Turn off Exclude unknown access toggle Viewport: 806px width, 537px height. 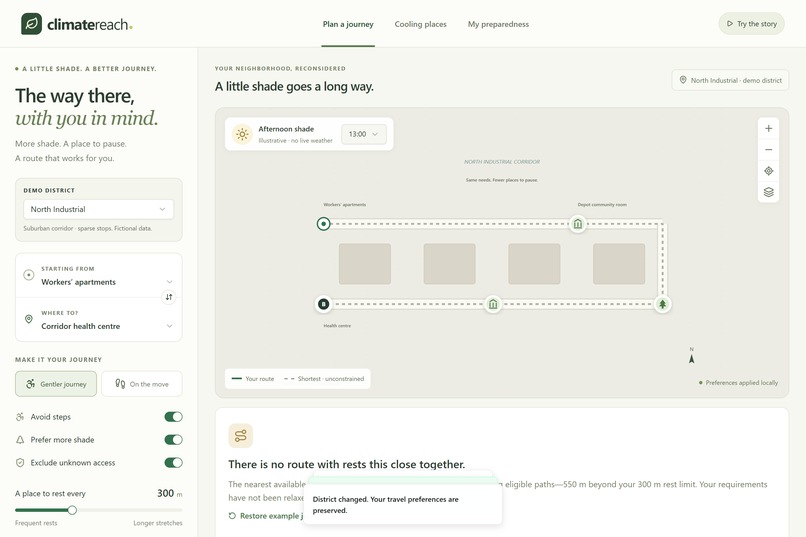pos(173,462)
